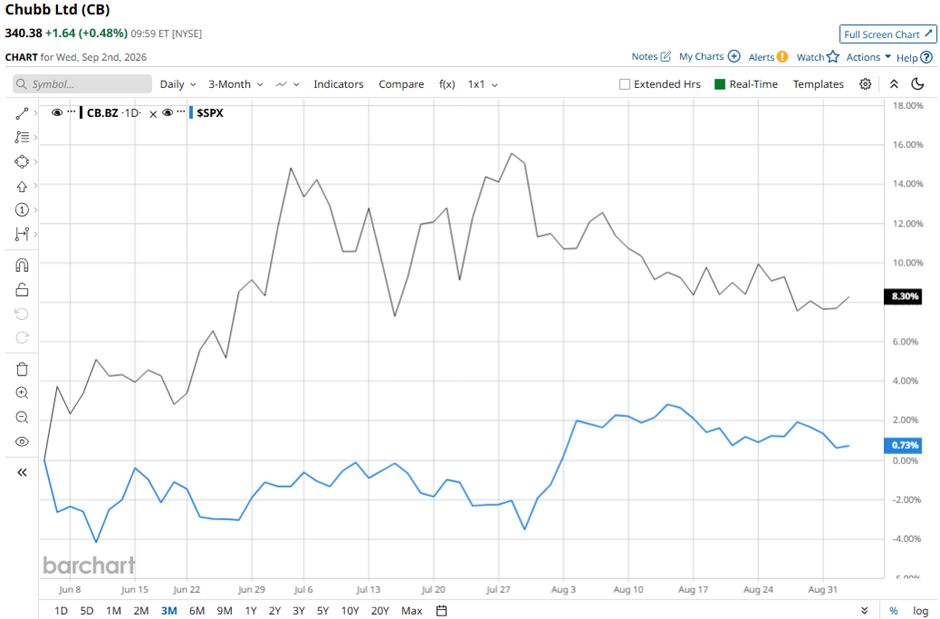Select the trend line drawing tool
Screen dimensions: 940x619
tap(22, 113)
